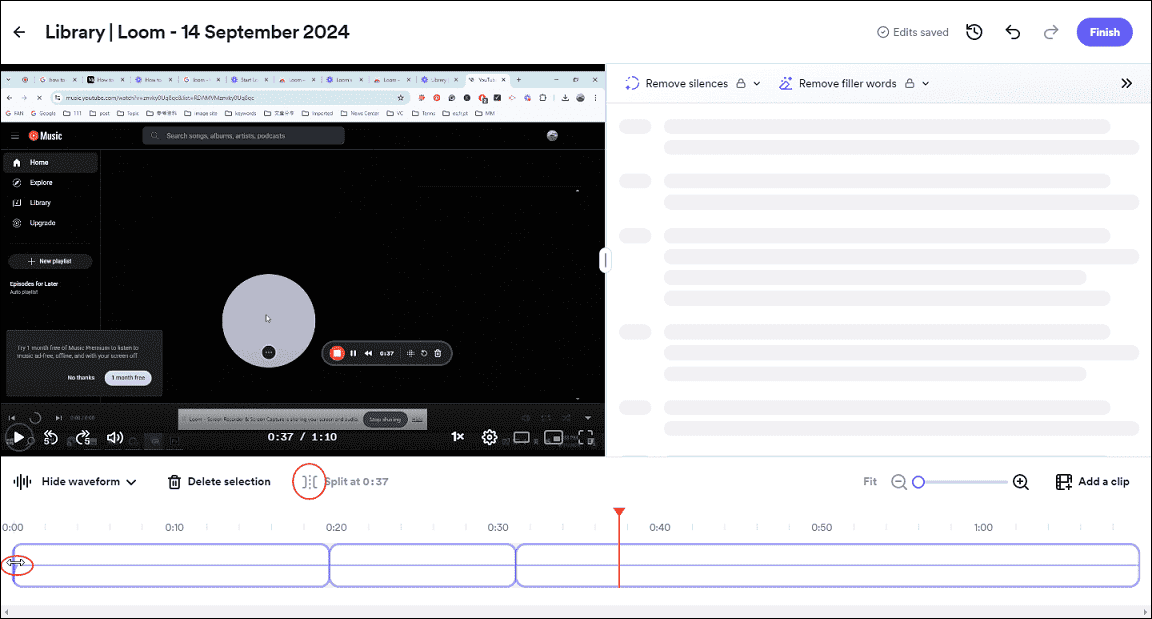The image size is (1152, 619).
Task: Click the timeline scrollbar right arrow
Action: pyautogui.click(x=1145, y=612)
